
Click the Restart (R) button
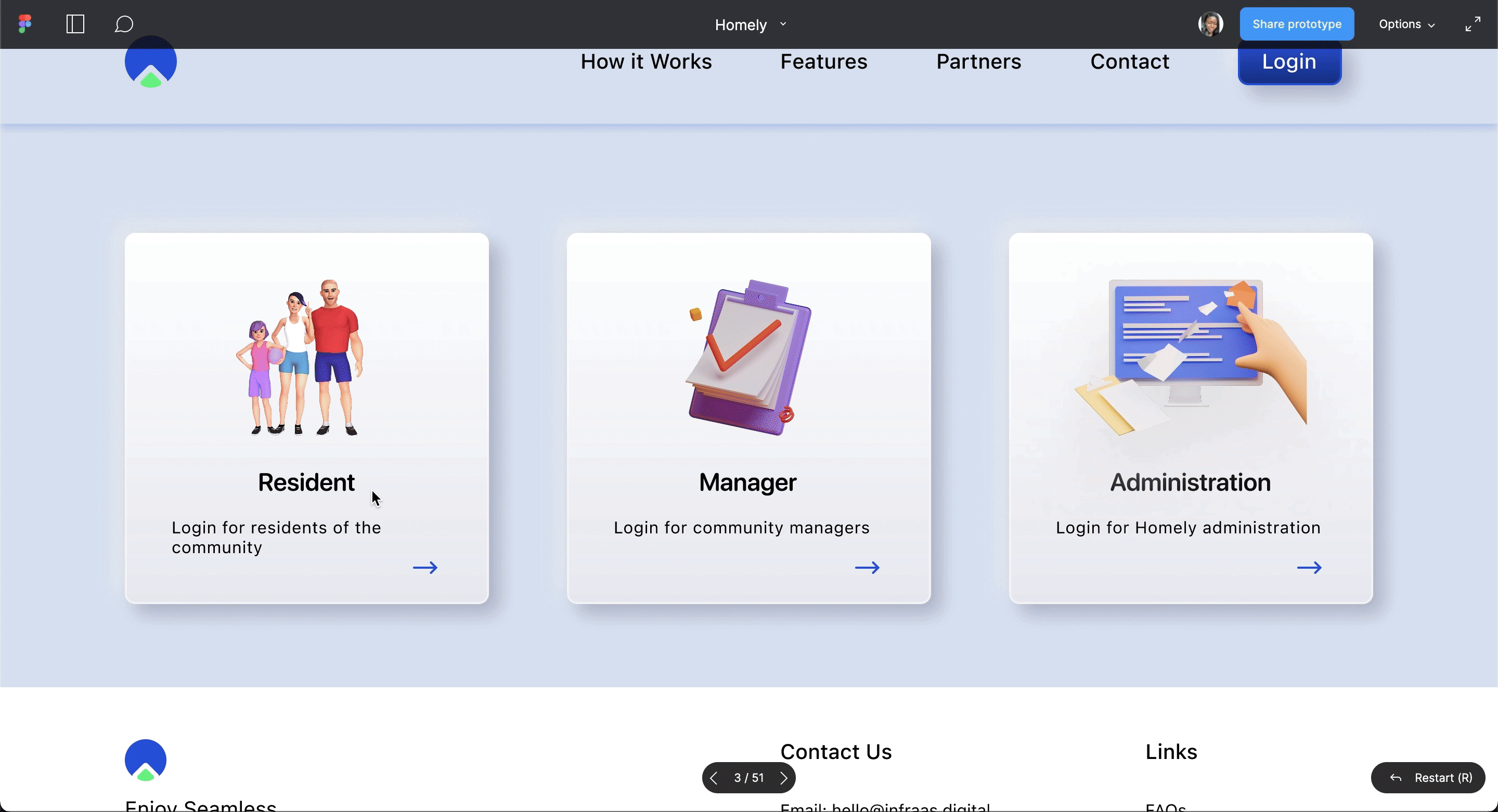(1428, 778)
